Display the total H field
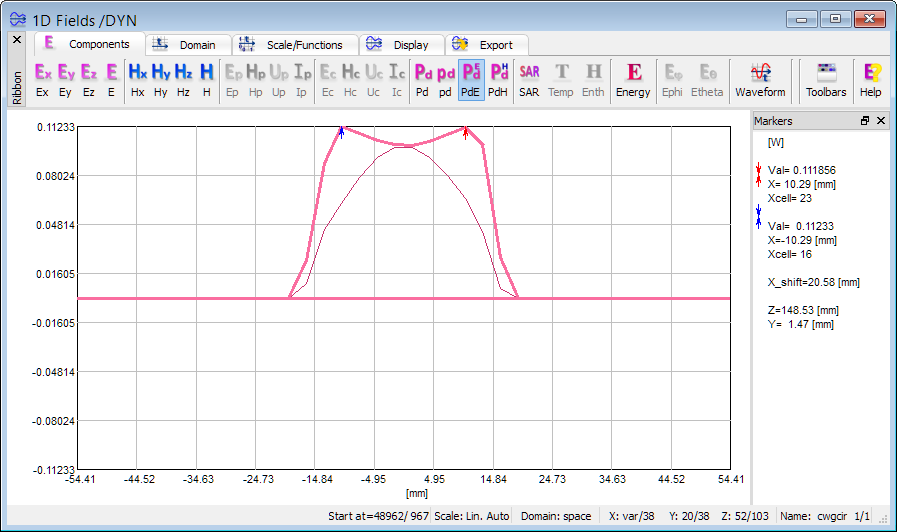The width and height of the screenshot is (897, 532). click(206, 78)
